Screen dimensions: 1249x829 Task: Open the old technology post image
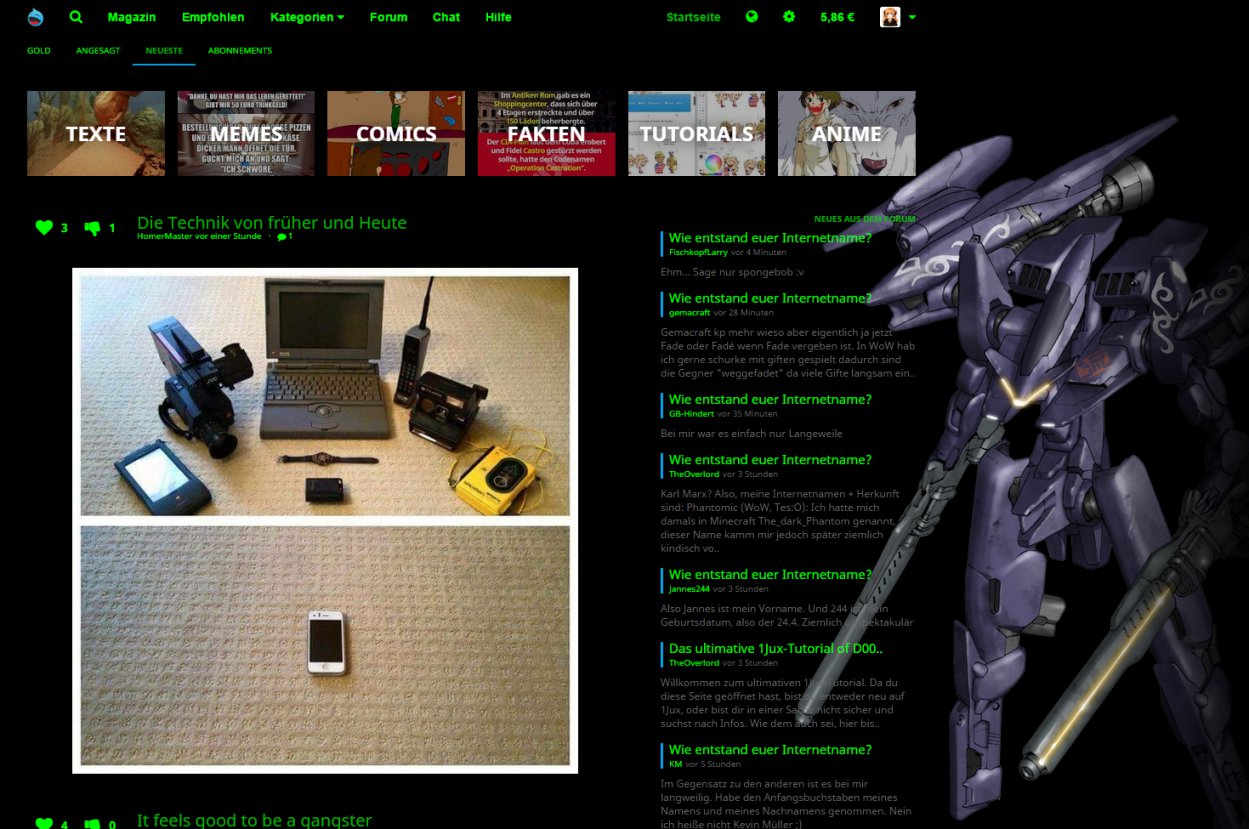325,521
